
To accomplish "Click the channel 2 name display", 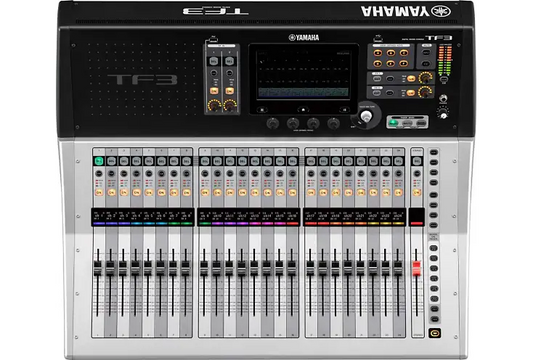I will [111, 217].
